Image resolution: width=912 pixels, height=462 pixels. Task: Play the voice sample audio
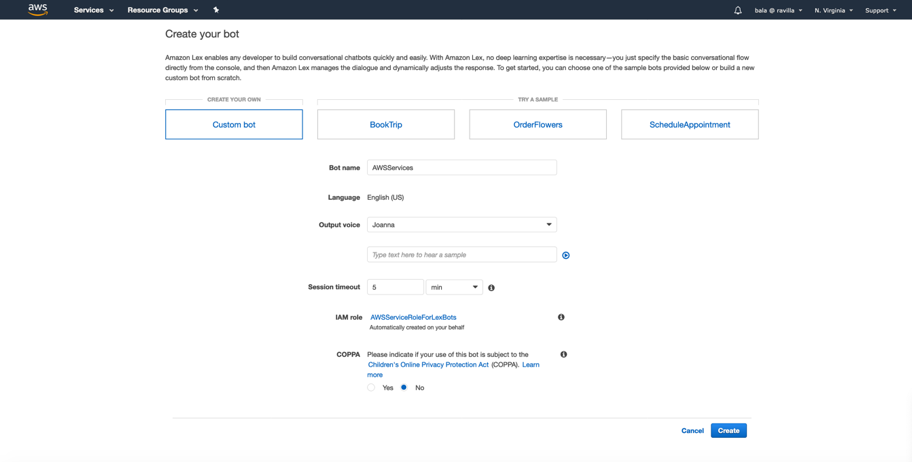(566, 255)
